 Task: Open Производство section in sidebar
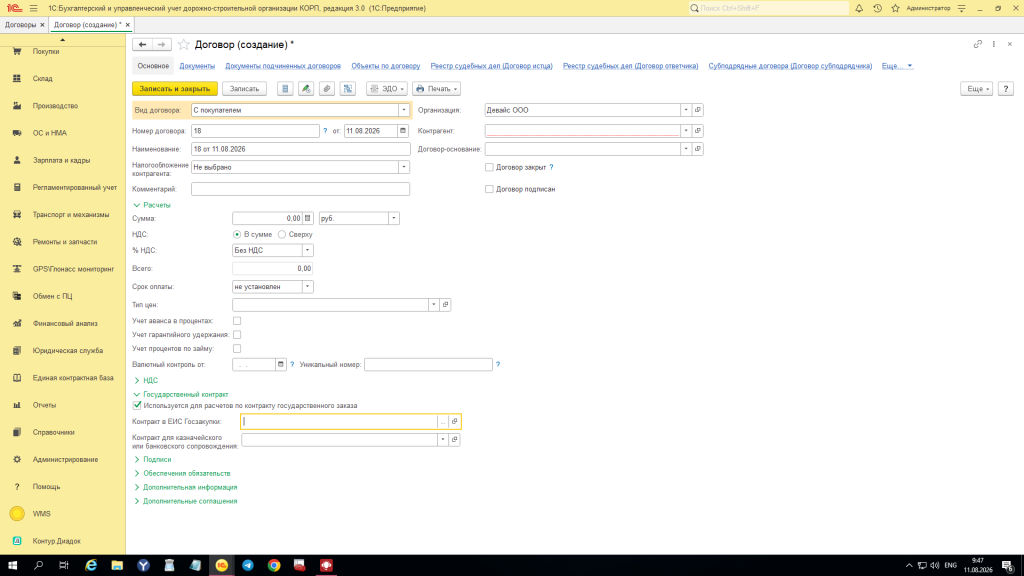(x=56, y=106)
